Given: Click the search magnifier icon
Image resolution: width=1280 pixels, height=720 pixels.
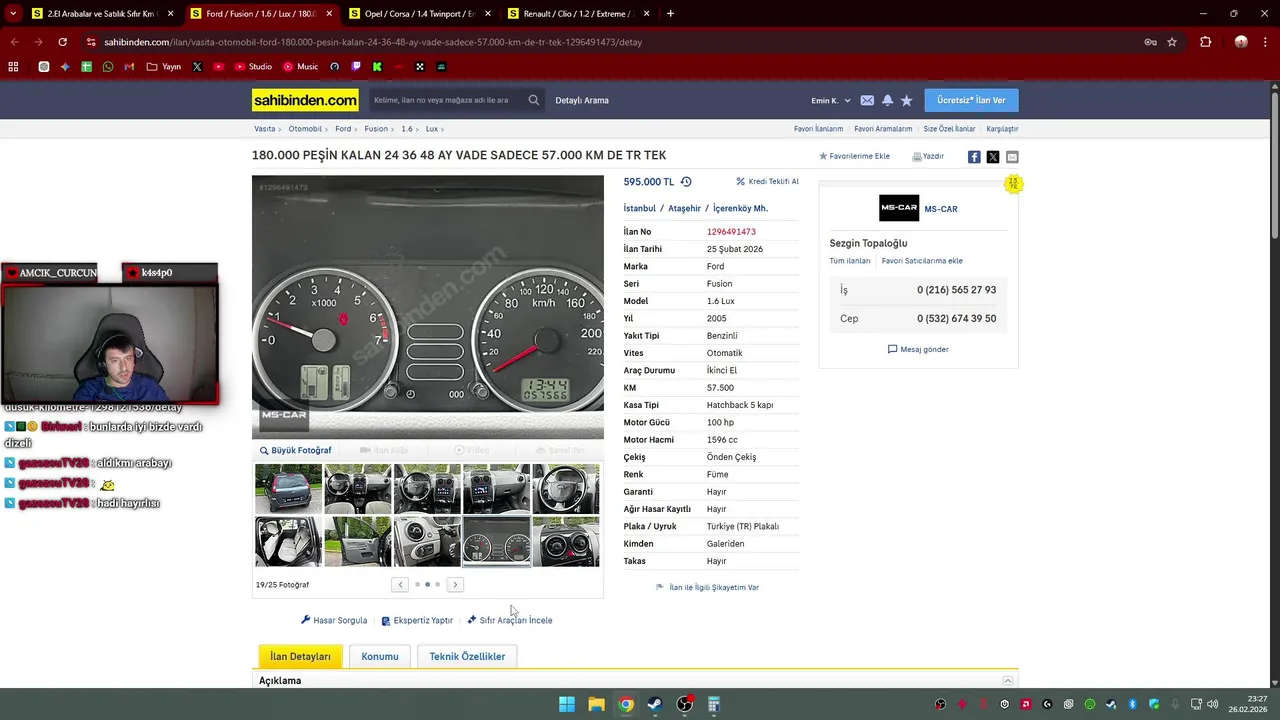Looking at the screenshot, I should (x=534, y=100).
